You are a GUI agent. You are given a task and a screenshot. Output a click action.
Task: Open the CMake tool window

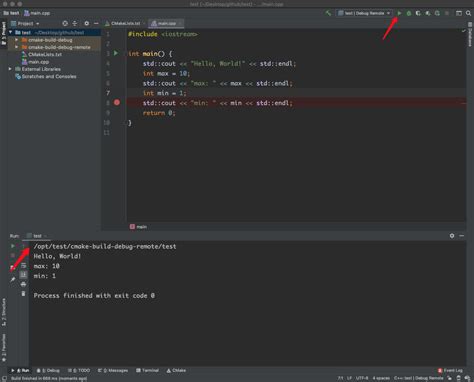pyautogui.click(x=176, y=370)
